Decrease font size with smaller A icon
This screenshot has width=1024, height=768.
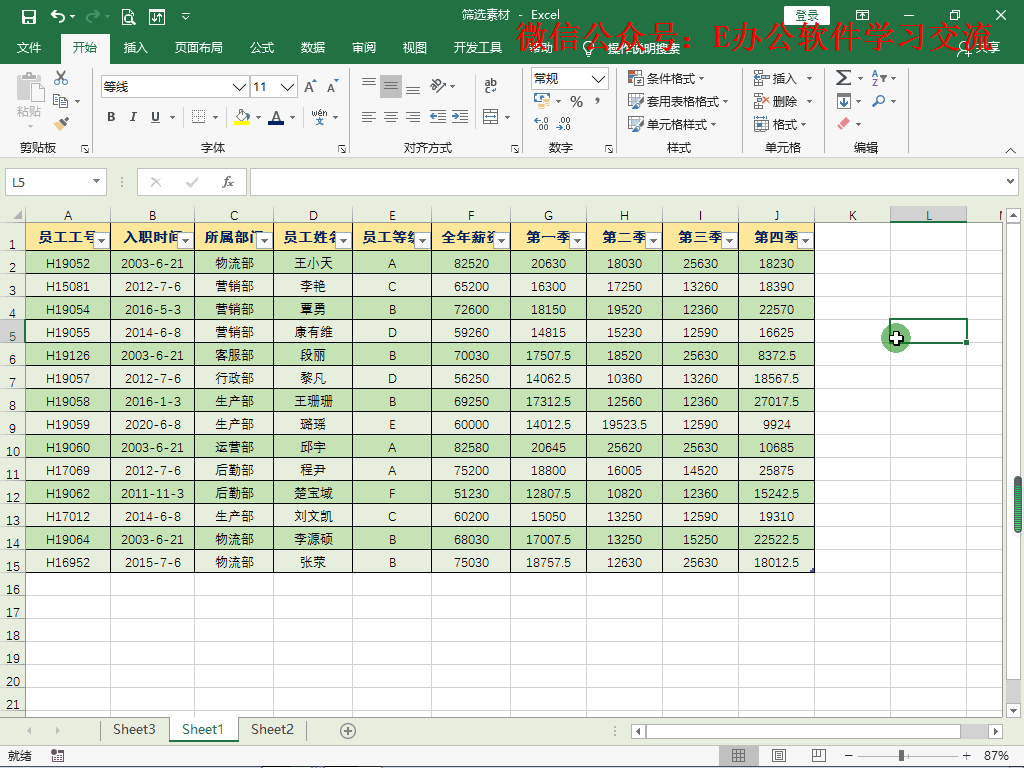pyautogui.click(x=332, y=86)
